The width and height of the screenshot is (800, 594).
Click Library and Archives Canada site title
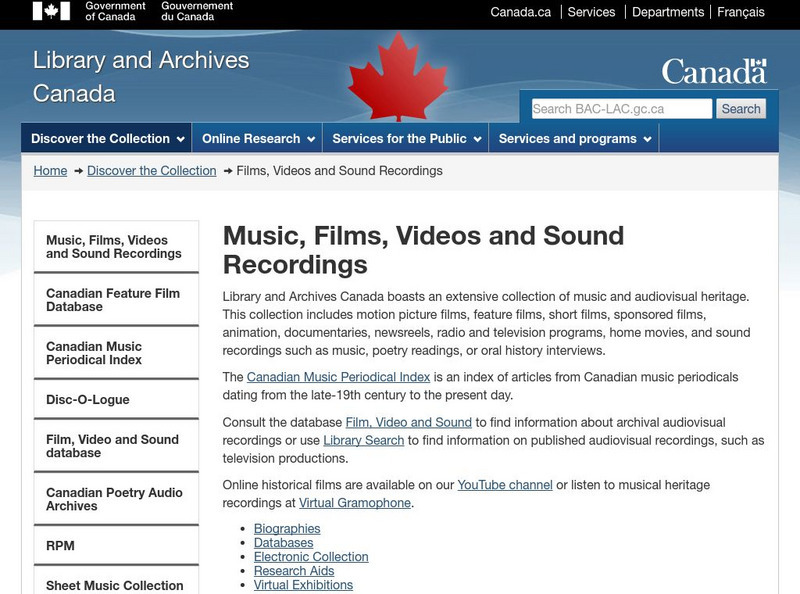pyautogui.click(x=141, y=77)
